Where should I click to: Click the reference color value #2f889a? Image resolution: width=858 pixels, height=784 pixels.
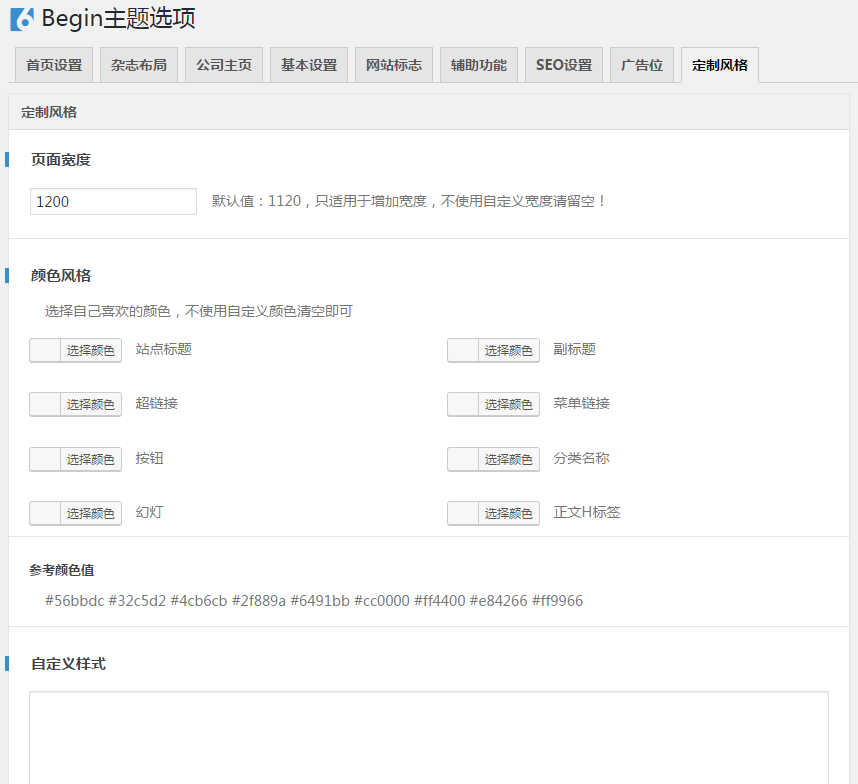point(259,601)
